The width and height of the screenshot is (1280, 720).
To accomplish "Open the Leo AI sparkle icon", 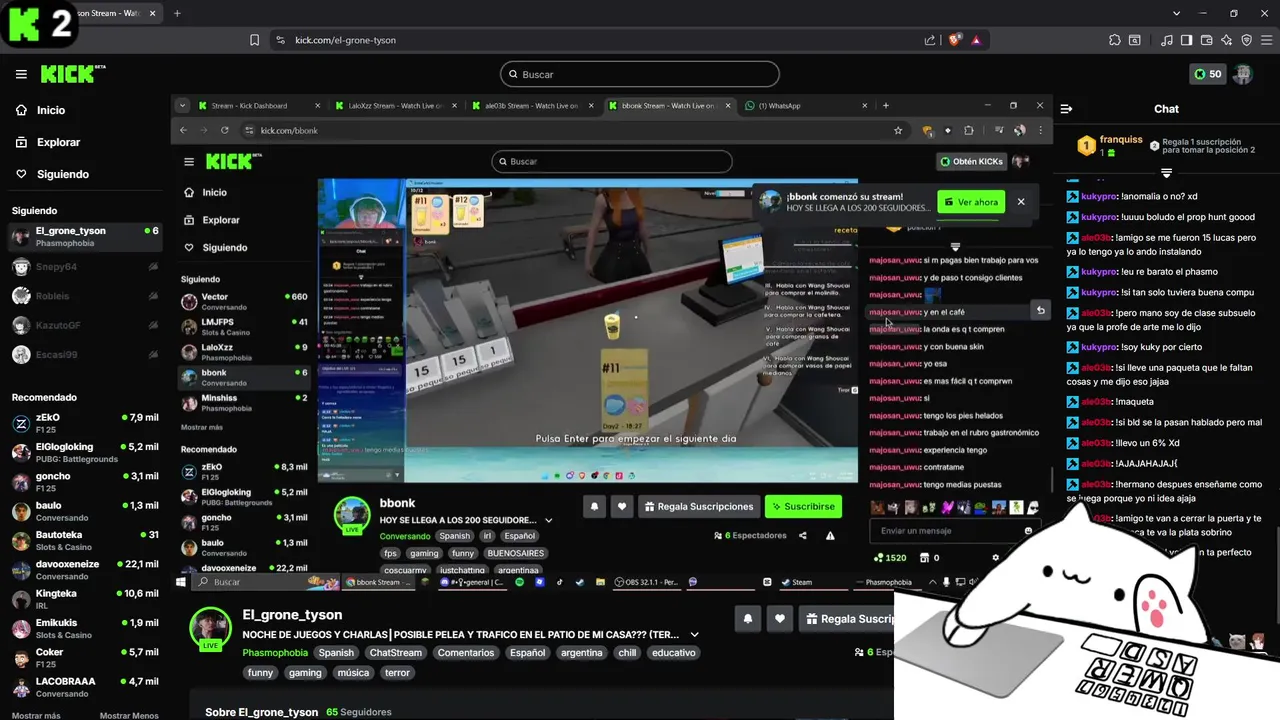I will pyautogui.click(x=1226, y=40).
